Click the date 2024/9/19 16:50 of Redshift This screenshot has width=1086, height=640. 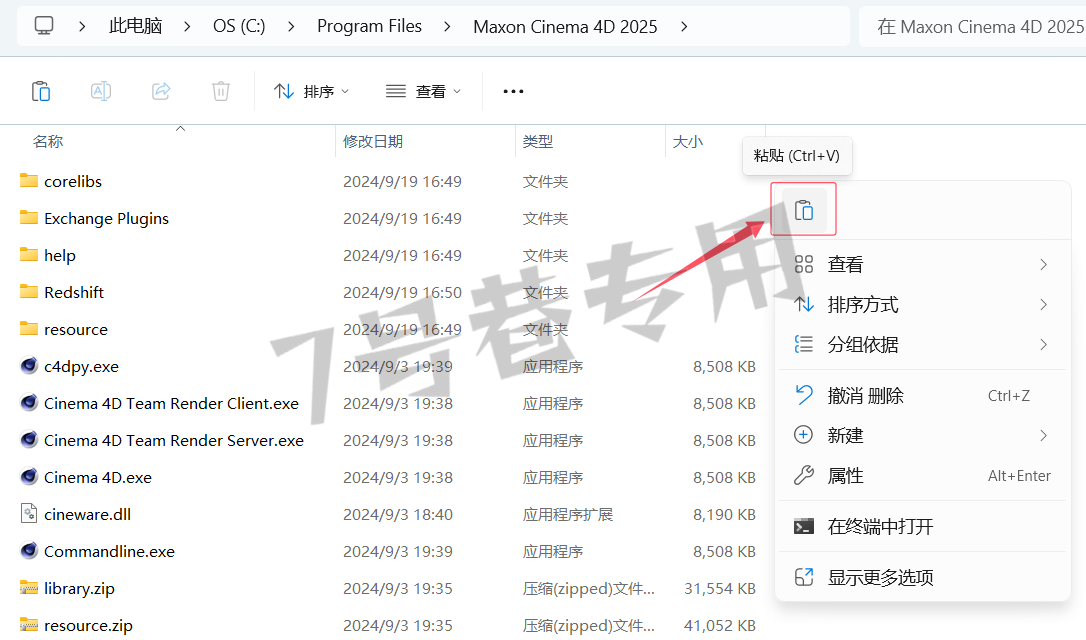[402, 292]
